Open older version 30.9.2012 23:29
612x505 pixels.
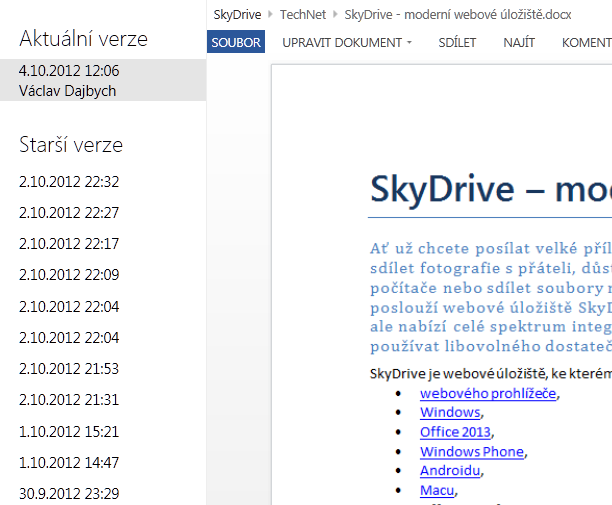[69, 494]
